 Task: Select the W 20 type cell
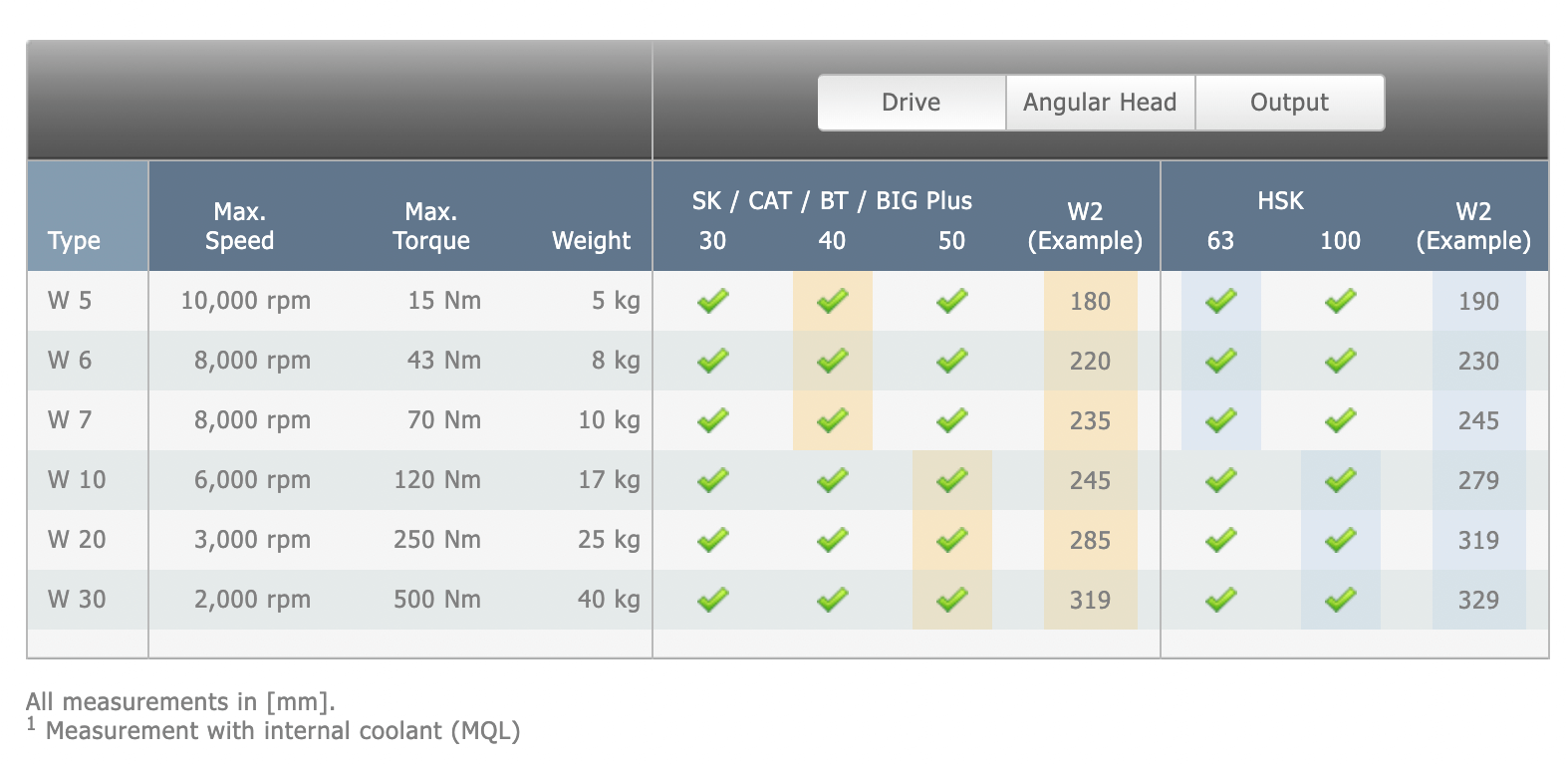pos(77,540)
